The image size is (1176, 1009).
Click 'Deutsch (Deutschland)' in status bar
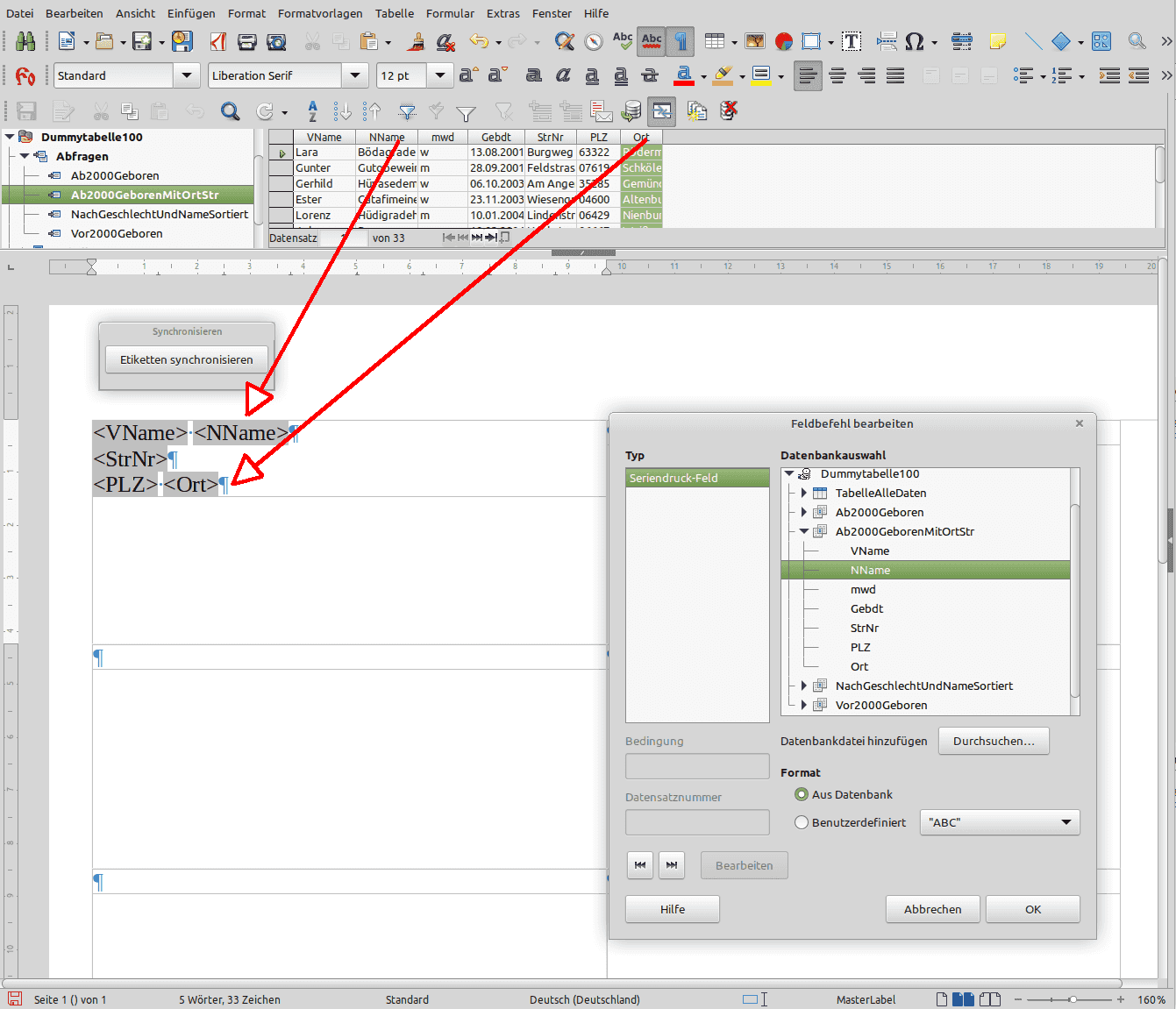(x=585, y=999)
